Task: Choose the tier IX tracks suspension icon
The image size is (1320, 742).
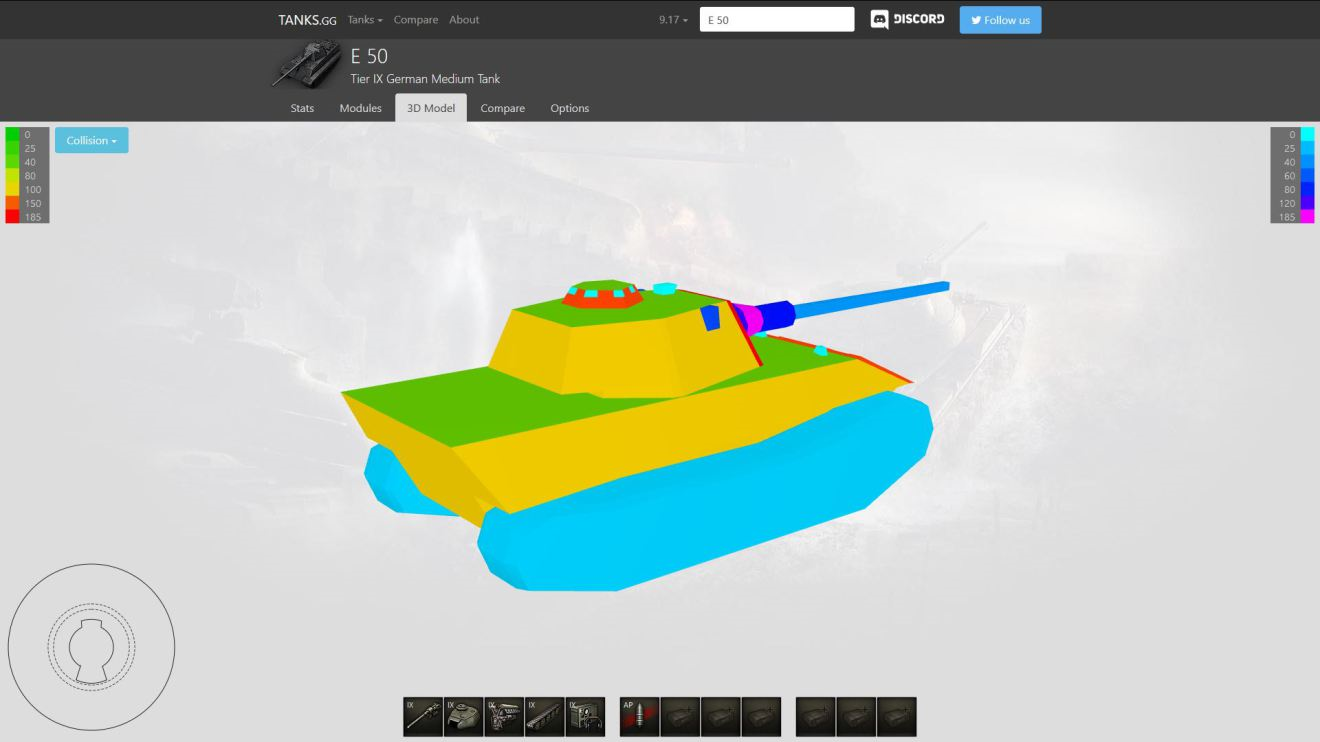Action: pyautogui.click(x=544, y=717)
